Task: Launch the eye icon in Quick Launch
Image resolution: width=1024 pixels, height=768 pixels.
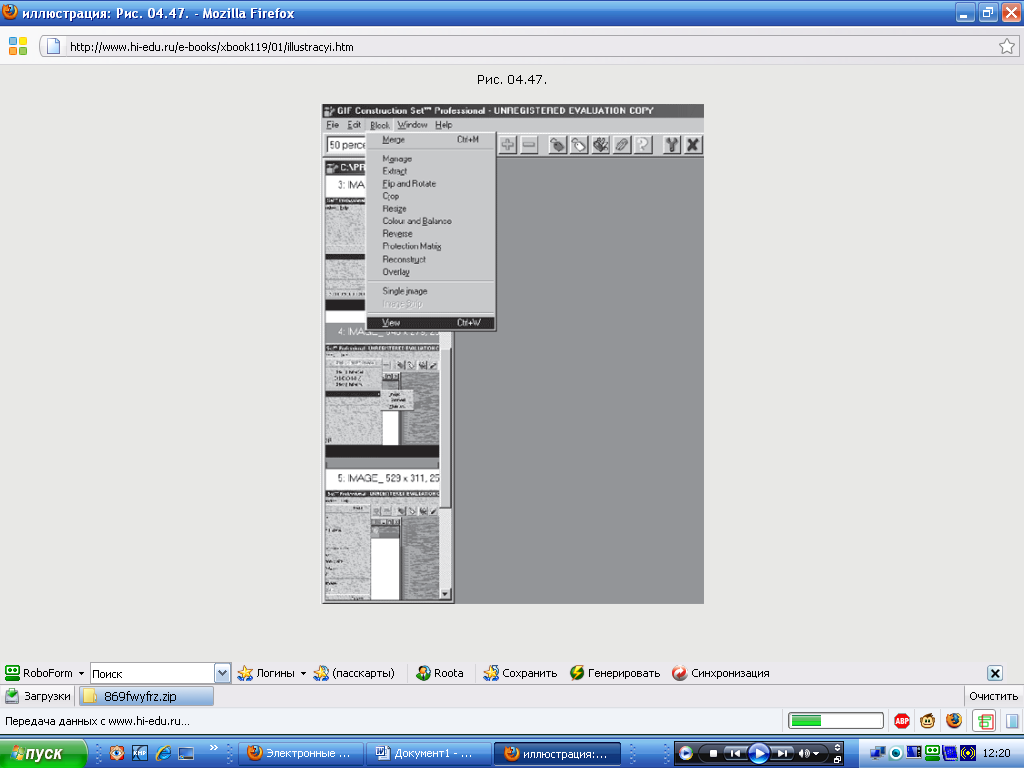Action: [116, 754]
